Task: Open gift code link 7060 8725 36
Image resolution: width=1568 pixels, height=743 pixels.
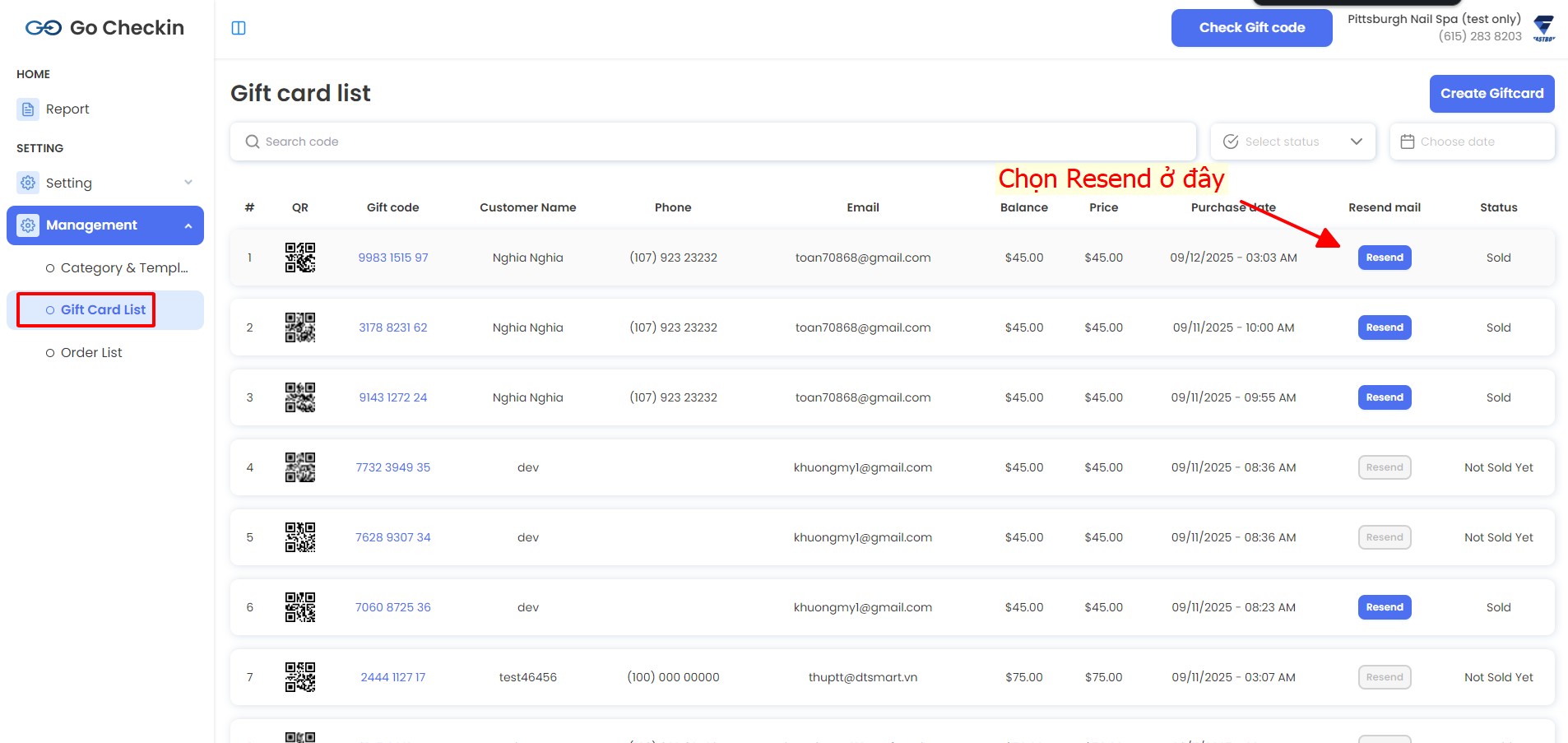Action: coord(392,607)
